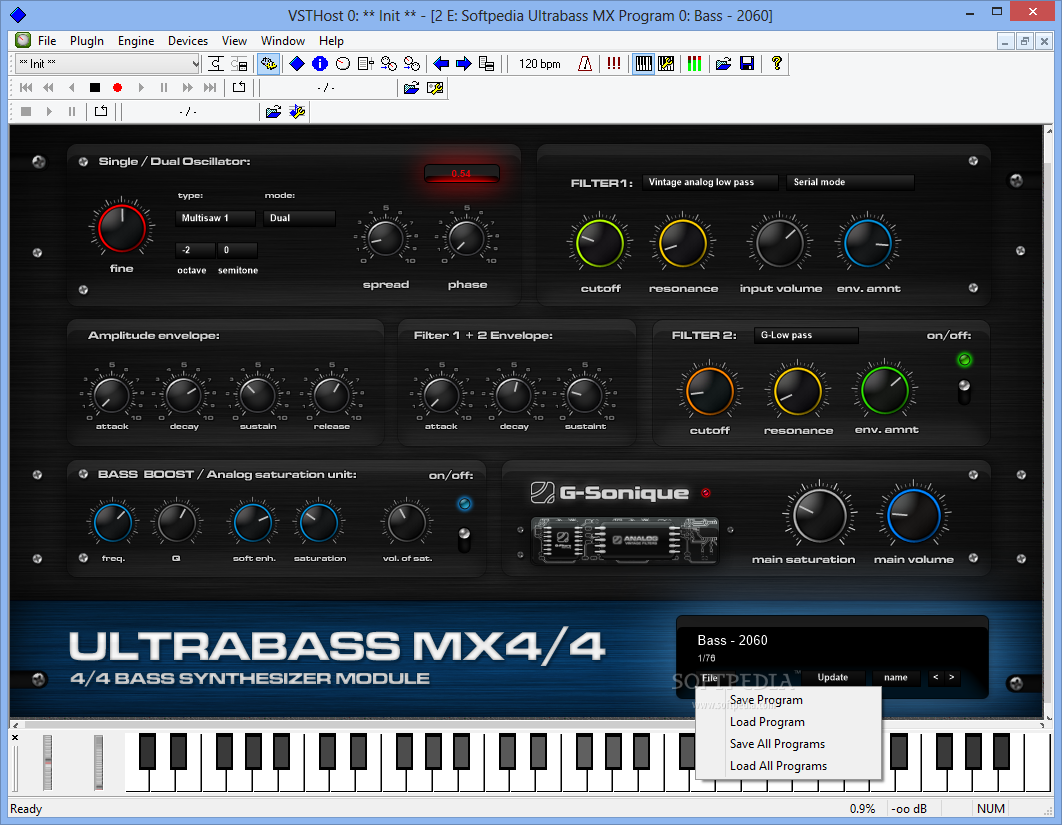Open the Filter 2 G-Low pass selector
The width and height of the screenshot is (1062, 825).
pyautogui.click(x=806, y=335)
